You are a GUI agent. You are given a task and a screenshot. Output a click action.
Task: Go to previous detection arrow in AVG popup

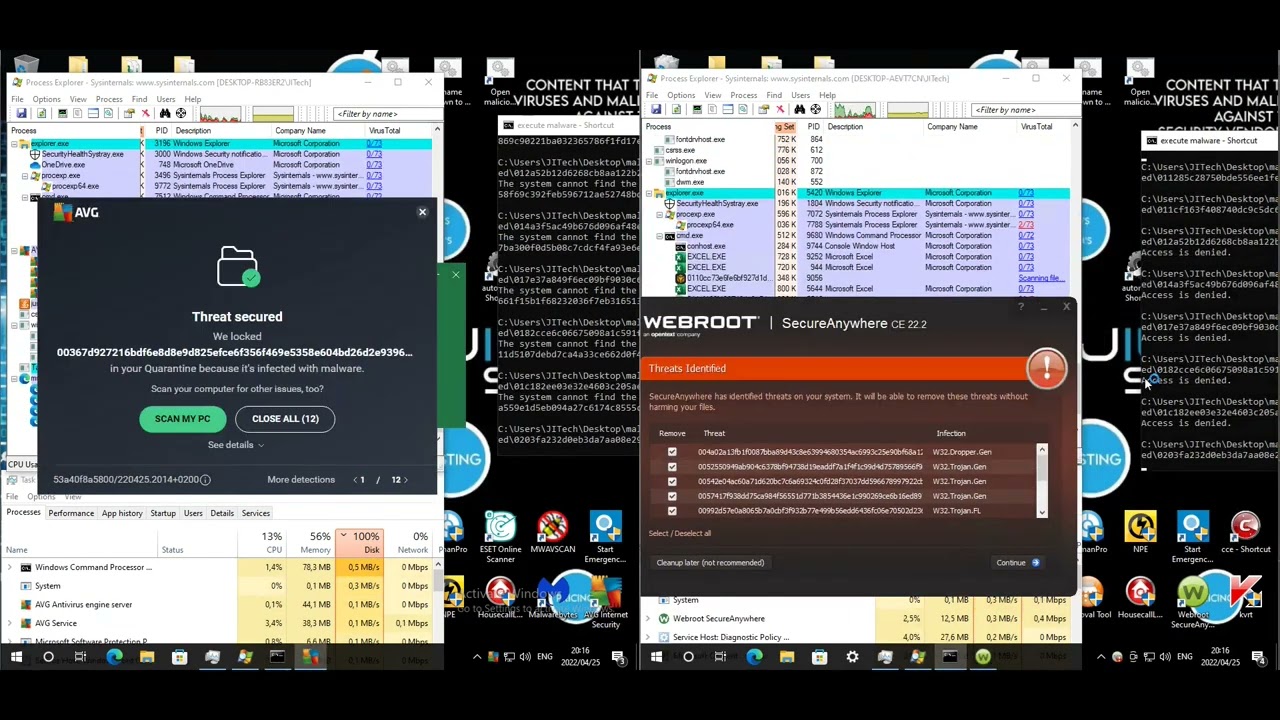point(355,480)
